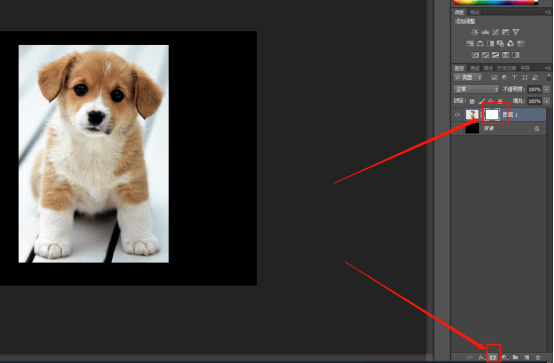This screenshot has height=363, width=554.
Task: Create a new group folder
Action: coord(515,357)
